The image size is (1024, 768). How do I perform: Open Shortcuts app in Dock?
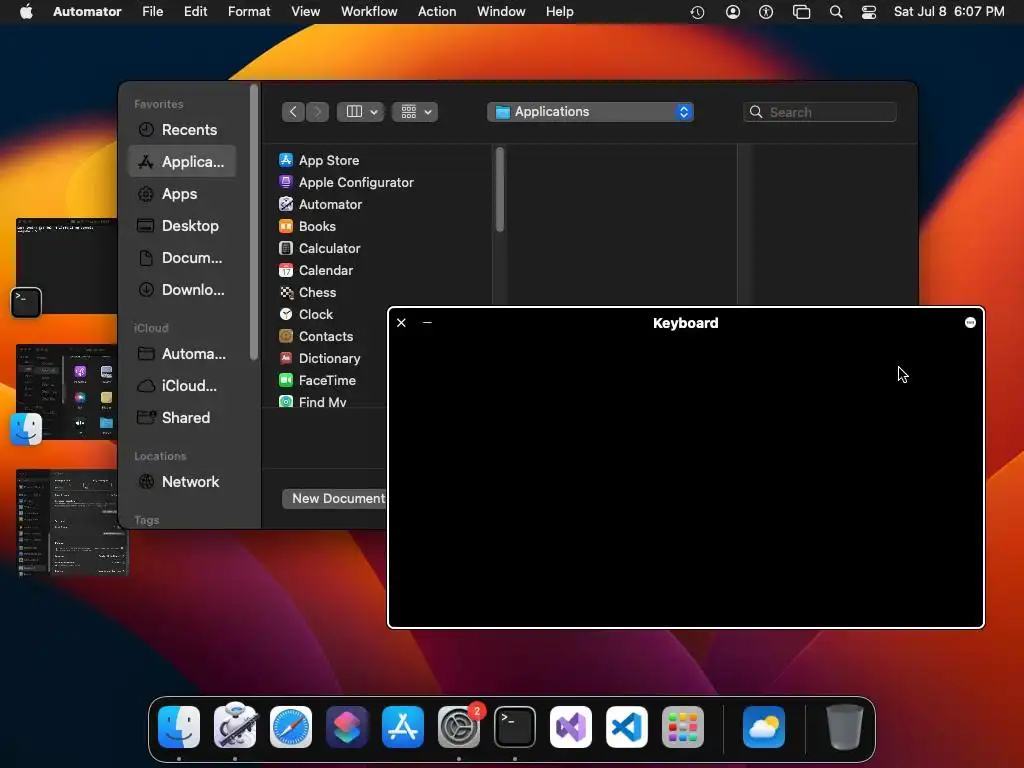tap(347, 727)
